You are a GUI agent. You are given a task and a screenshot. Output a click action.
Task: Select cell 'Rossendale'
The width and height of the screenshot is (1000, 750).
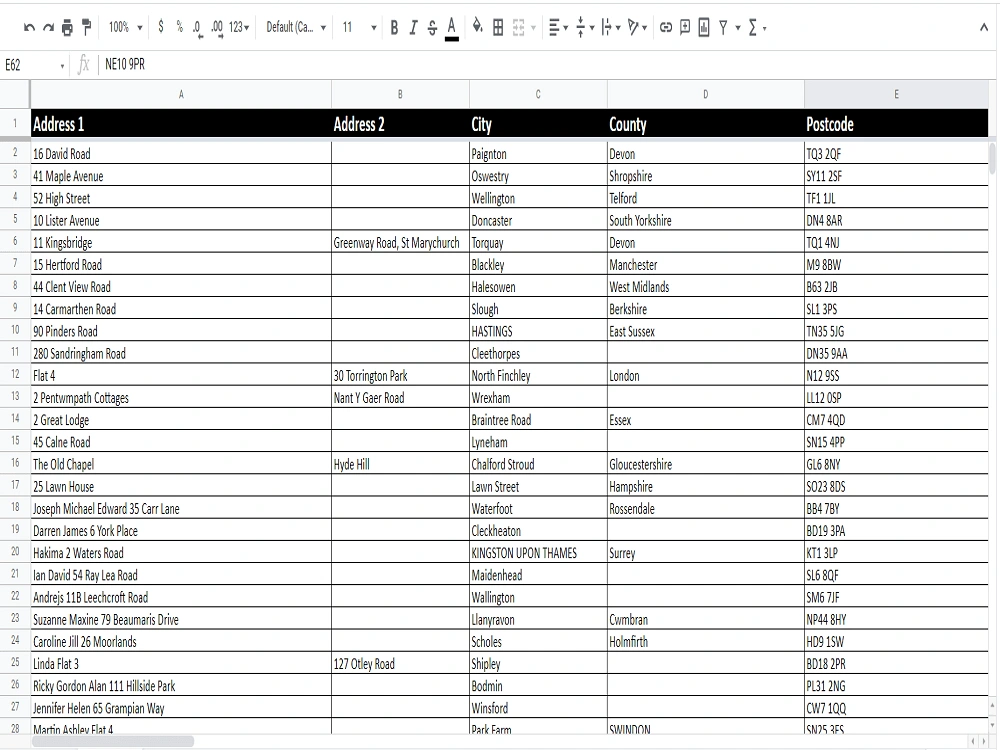pos(705,508)
